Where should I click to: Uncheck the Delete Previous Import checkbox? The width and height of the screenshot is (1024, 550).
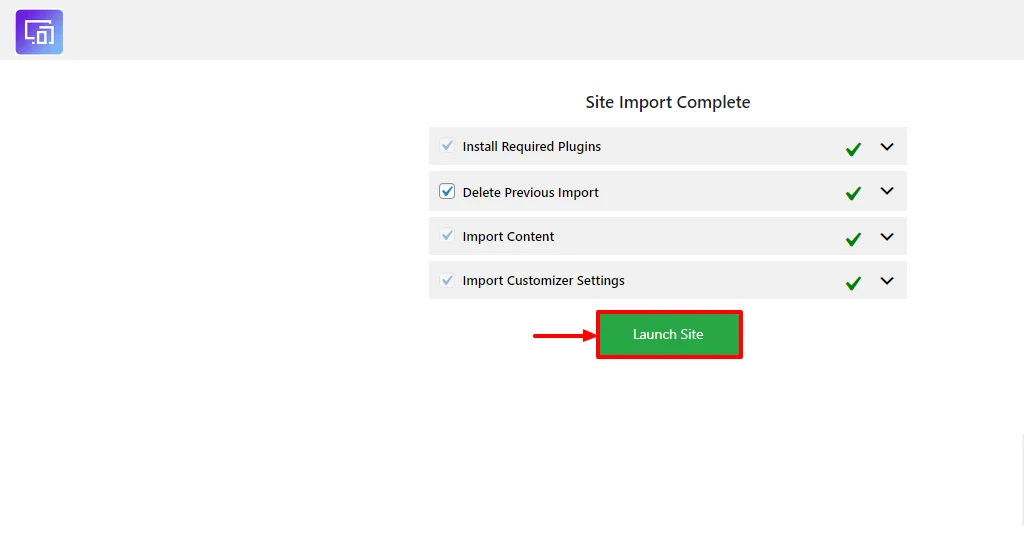click(x=447, y=191)
